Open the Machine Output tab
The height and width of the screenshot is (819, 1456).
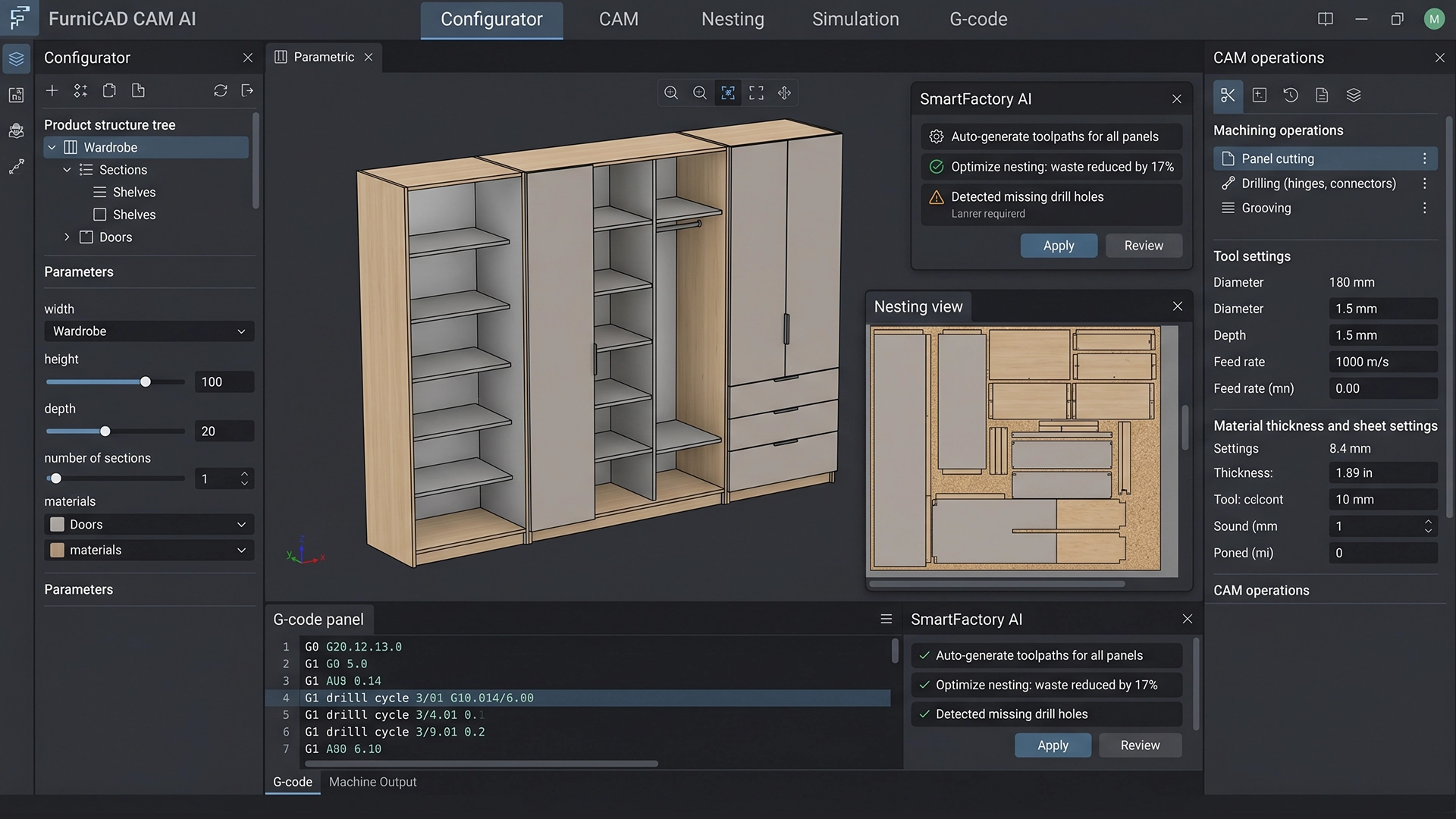[372, 782]
